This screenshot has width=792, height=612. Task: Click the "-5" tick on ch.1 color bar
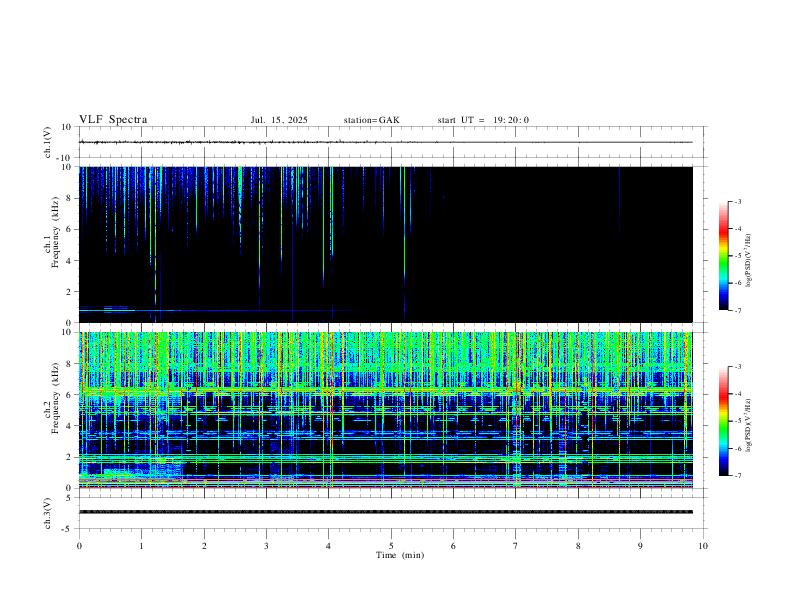point(738,256)
